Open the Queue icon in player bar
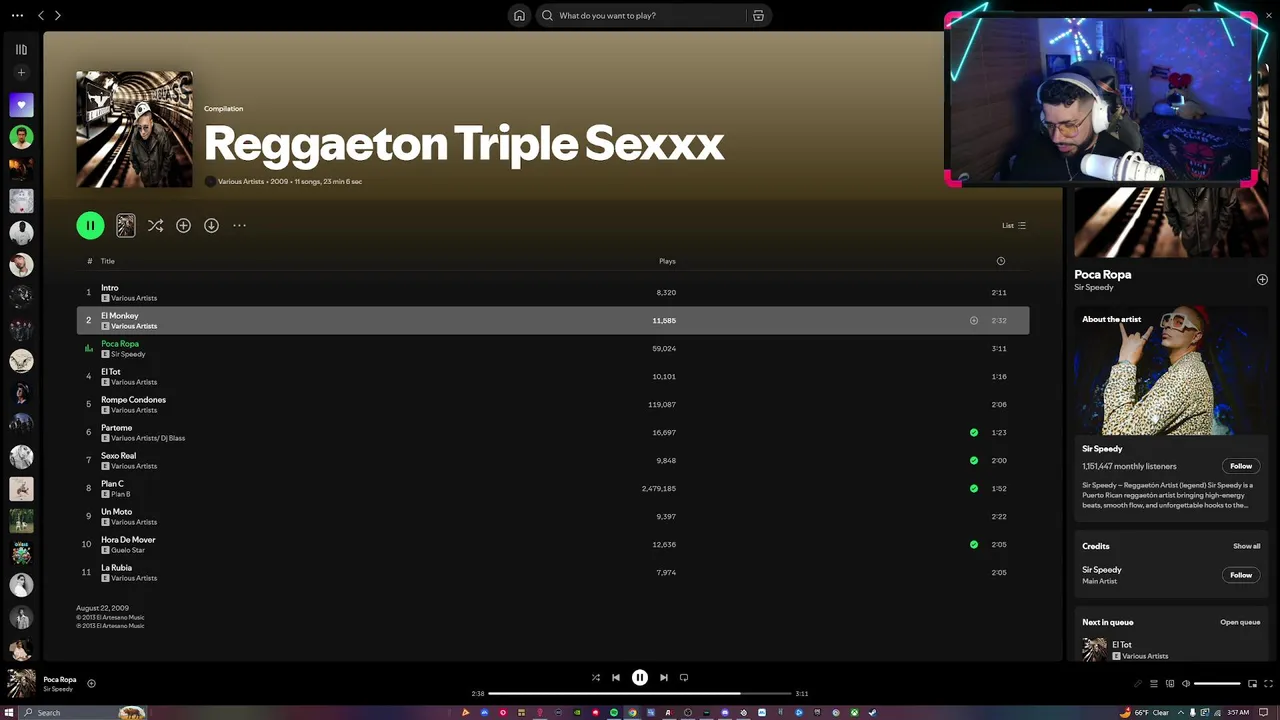The width and height of the screenshot is (1280, 720). click(x=1153, y=684)
